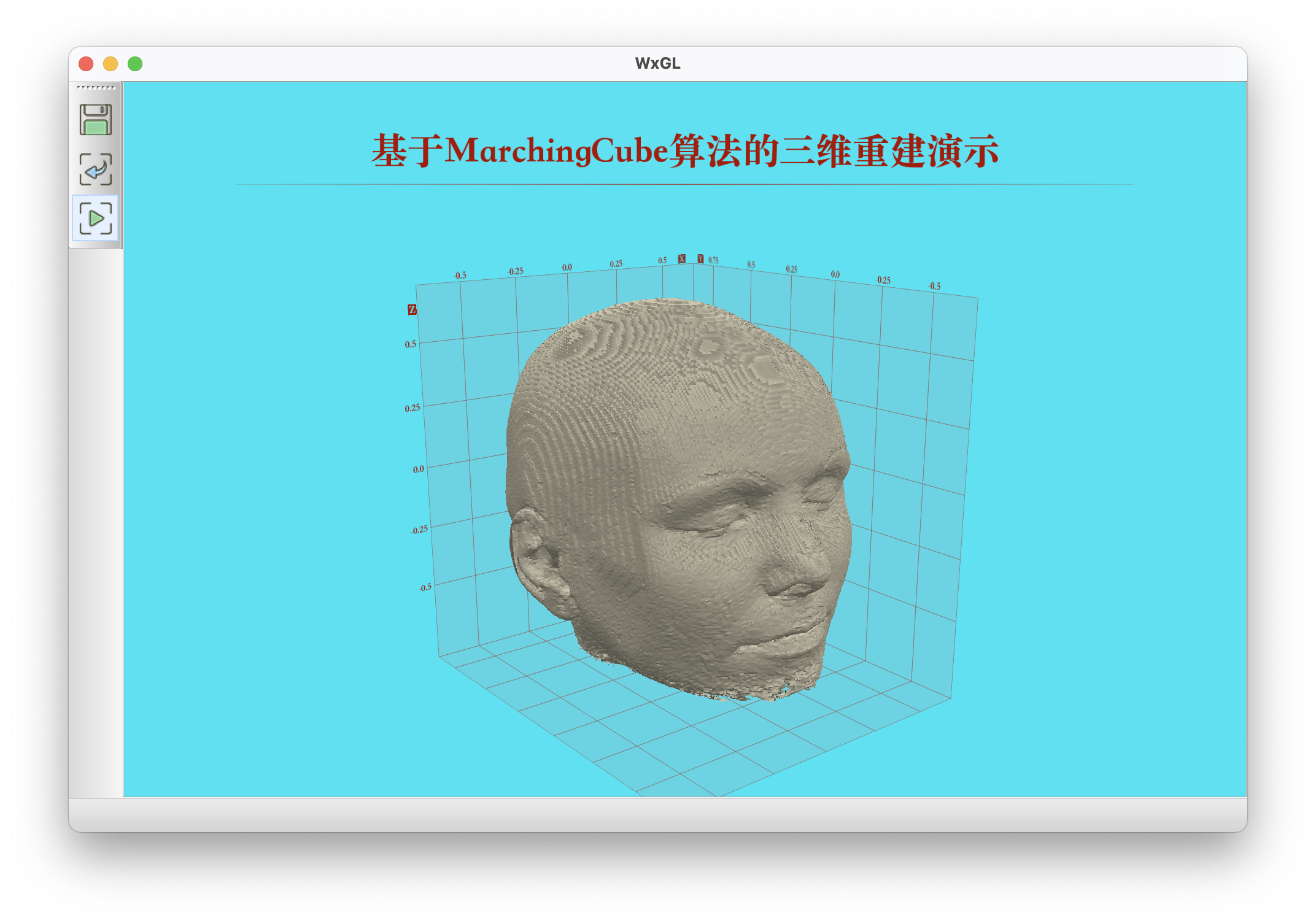Click the Z axis tick label 0.25
The width and height of the screenshot is (1316, 923).
412,408
